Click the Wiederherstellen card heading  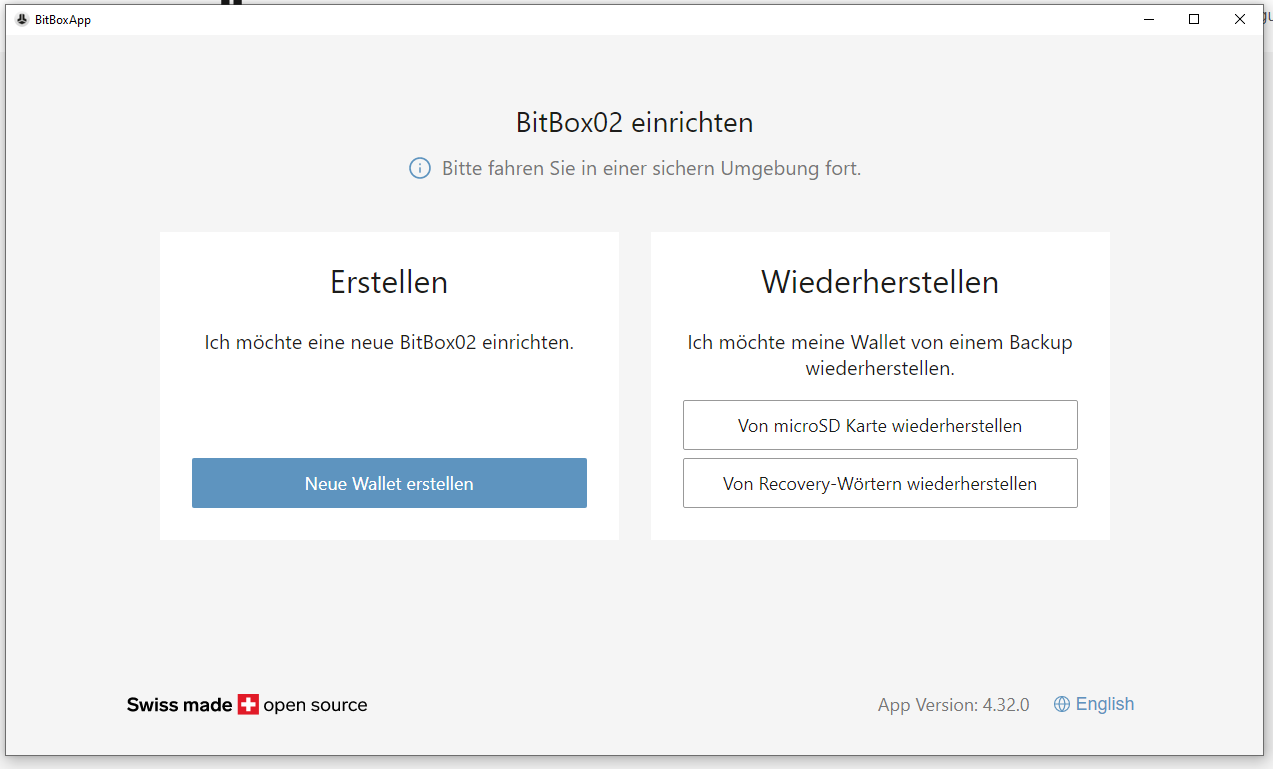pos(880,282)
